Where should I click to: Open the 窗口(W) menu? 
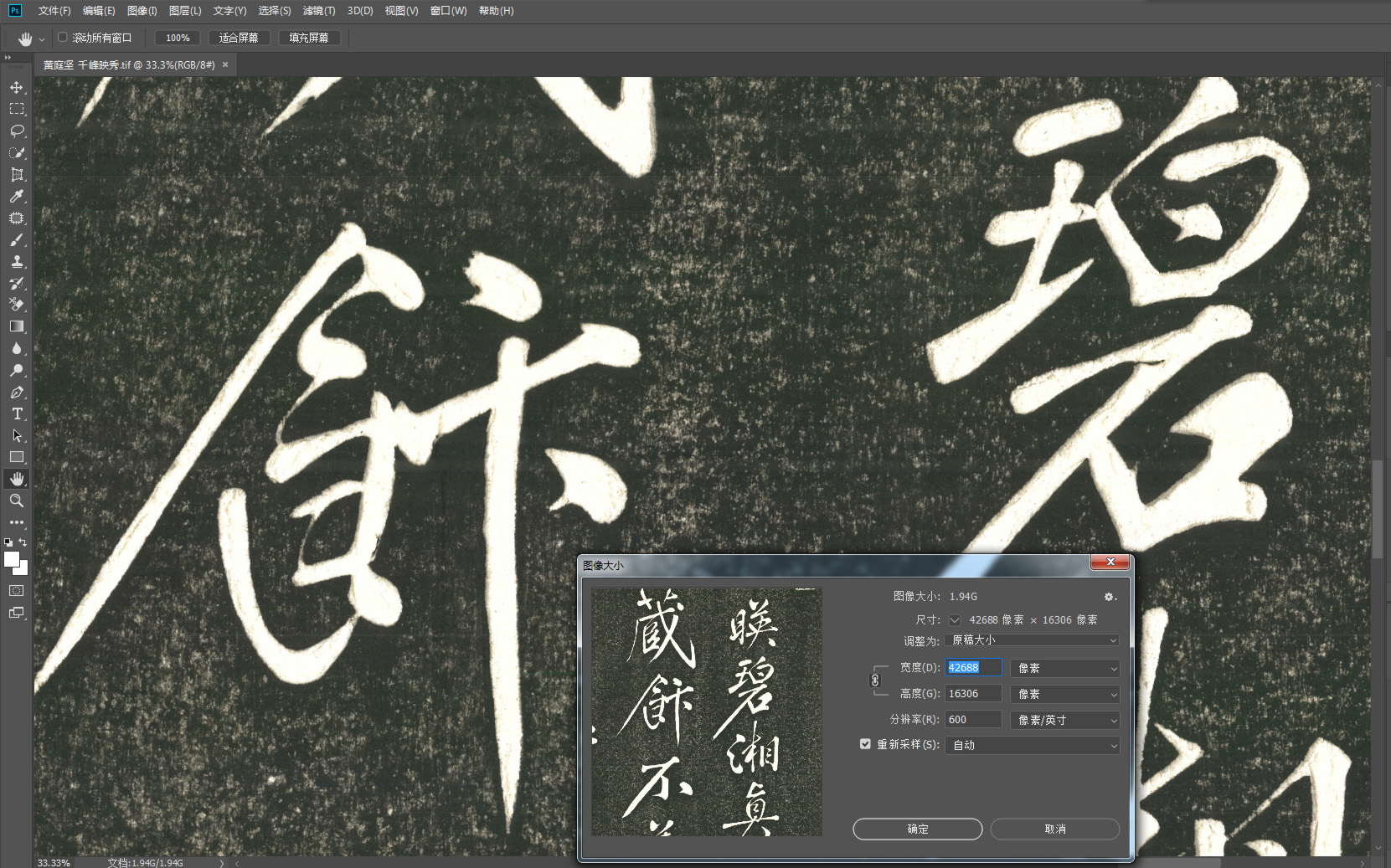(448, 11)
